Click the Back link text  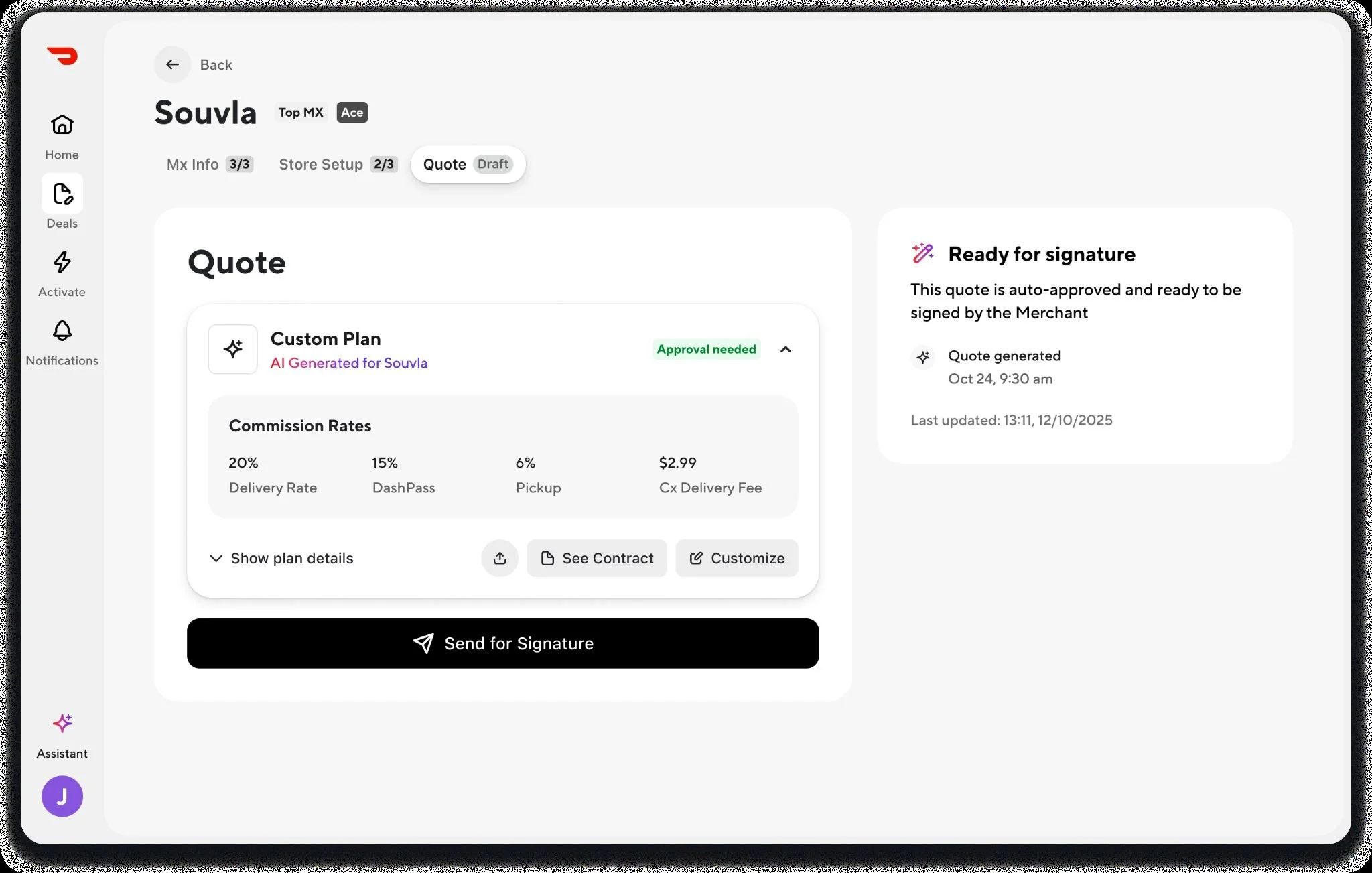pyautogui.click(x=216, y=65)
